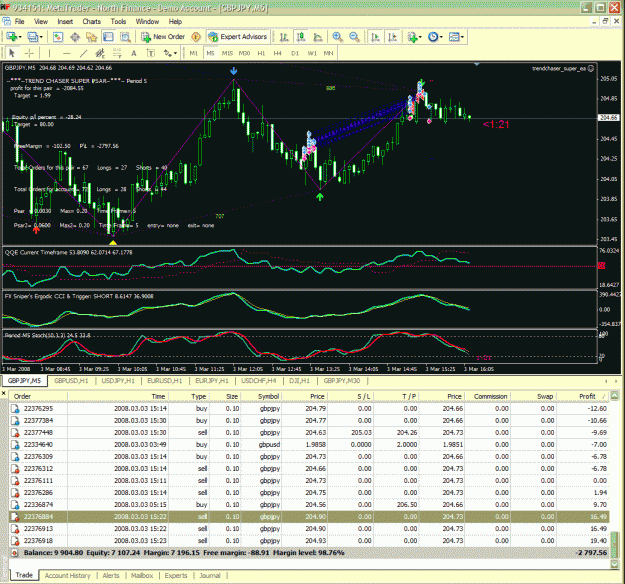Switch to M1 timeframe
Image resolution: width=625 pixels, height=584 pixels.
pos(194,53)
